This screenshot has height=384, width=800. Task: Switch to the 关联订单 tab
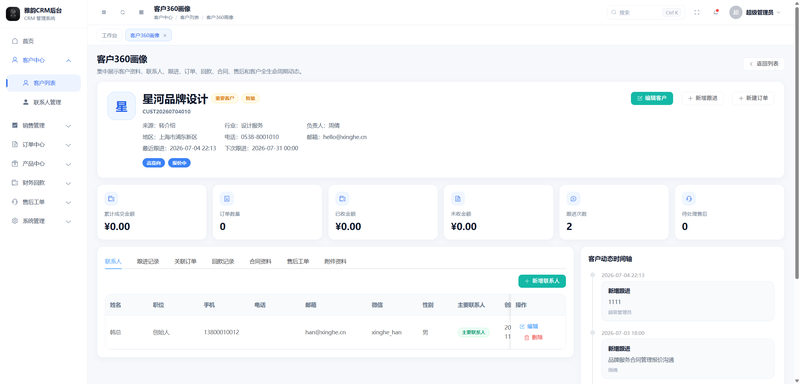click(x=185, y=261)
